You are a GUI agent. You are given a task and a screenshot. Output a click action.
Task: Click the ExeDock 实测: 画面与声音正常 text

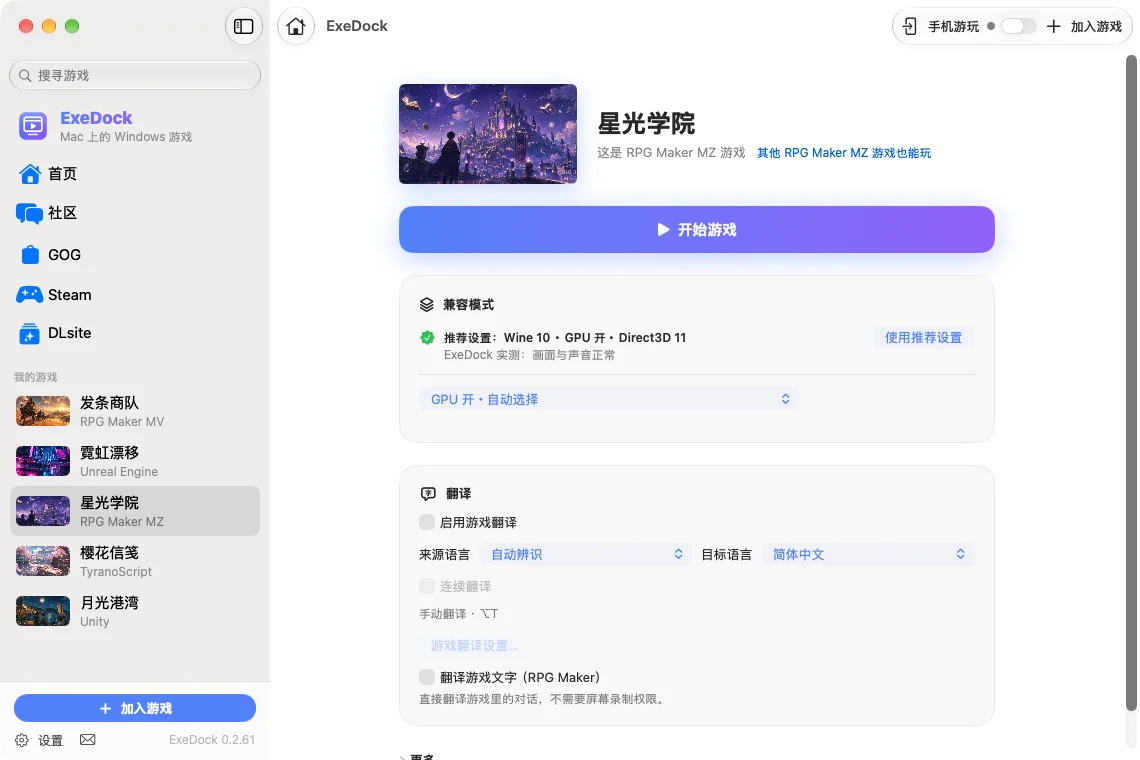tap(529, 355)
